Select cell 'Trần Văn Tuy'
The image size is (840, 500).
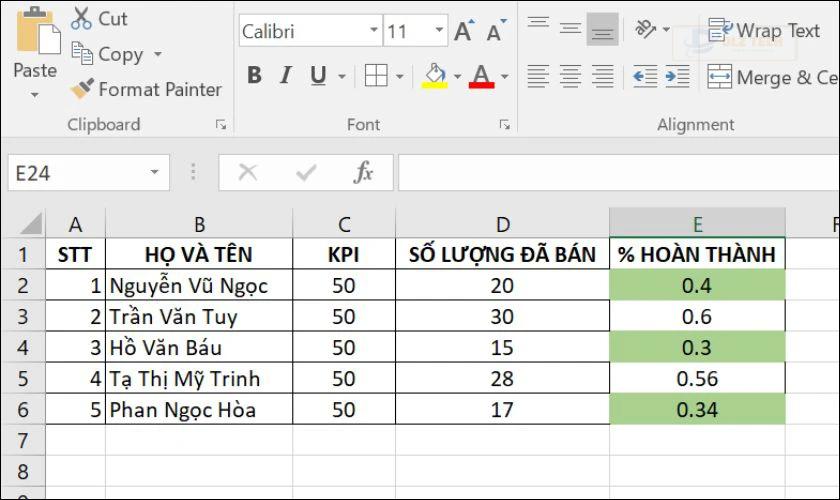coord(199,316)
